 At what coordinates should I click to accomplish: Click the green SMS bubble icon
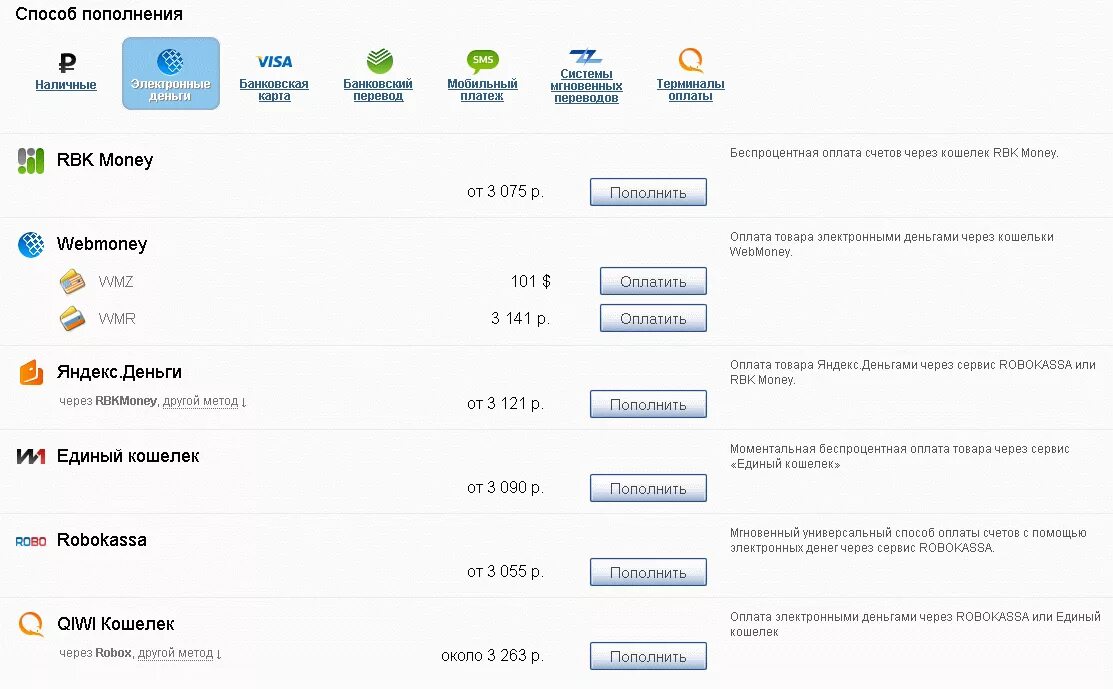(483, 61)
